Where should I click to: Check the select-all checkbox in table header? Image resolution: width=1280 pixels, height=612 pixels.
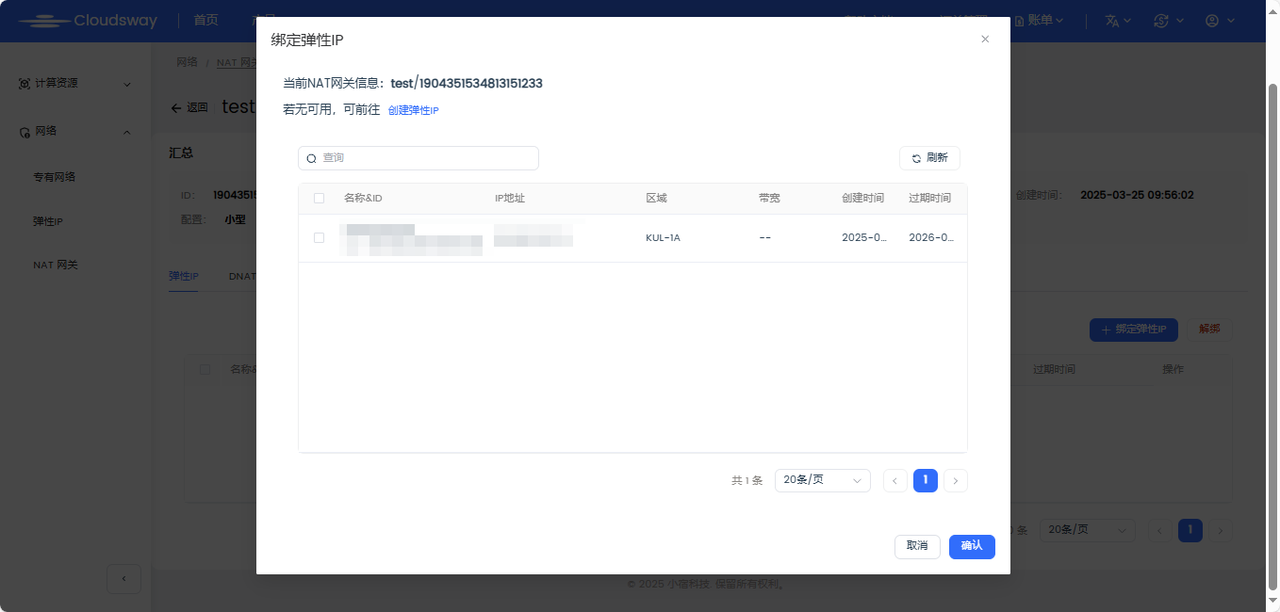coord(319,198)
